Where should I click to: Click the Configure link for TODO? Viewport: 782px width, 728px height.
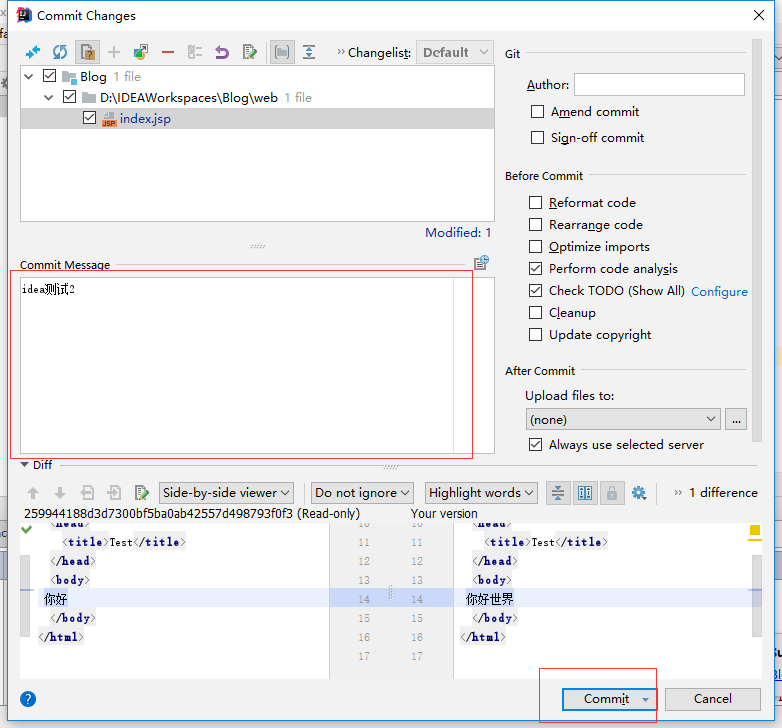coord(719,292)
